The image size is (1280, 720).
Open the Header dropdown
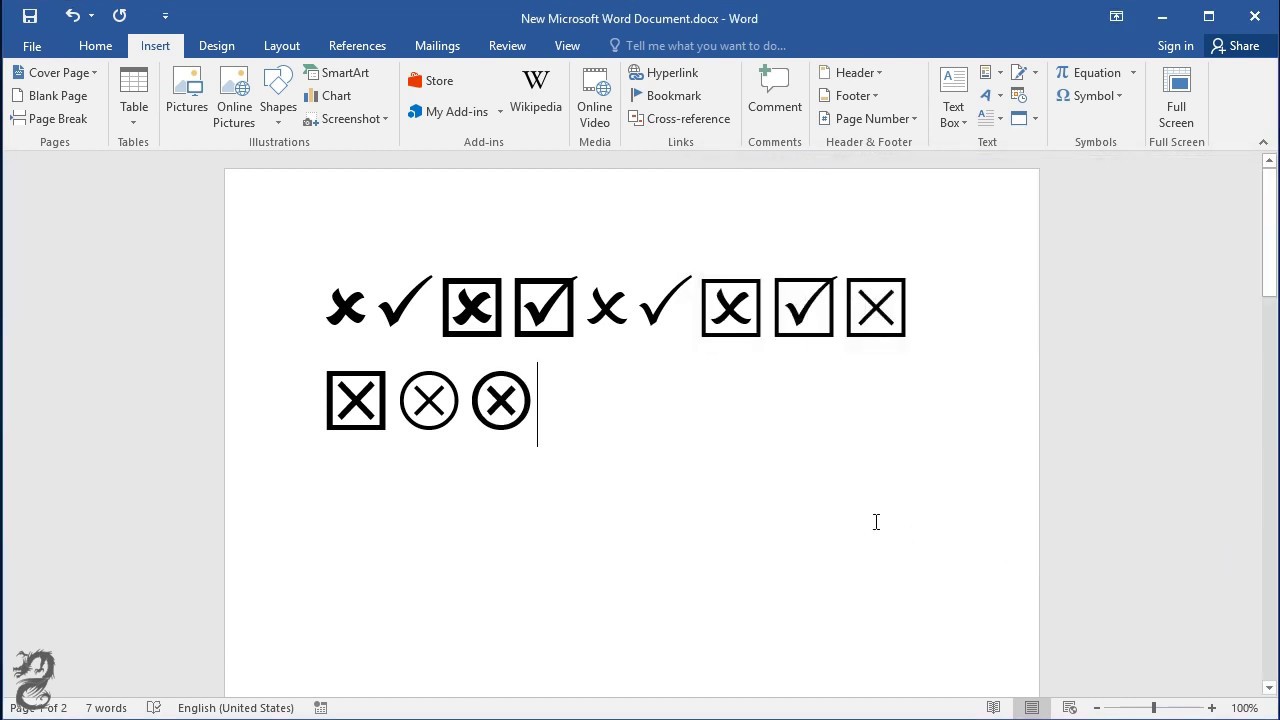pos(850,73)
